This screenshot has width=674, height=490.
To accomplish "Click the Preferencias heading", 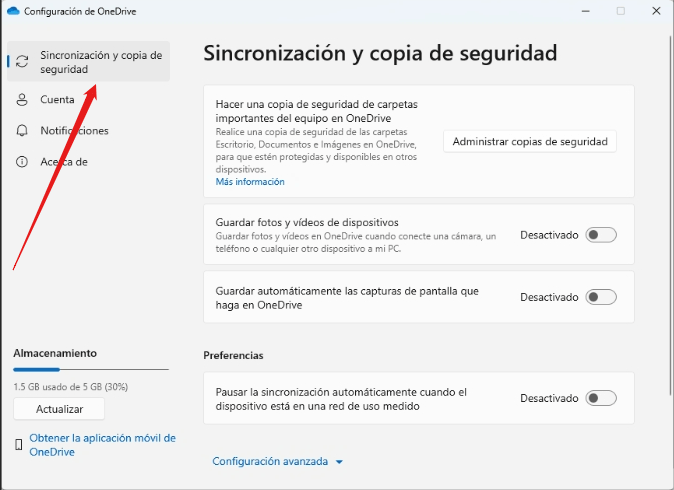I will 233,355.
